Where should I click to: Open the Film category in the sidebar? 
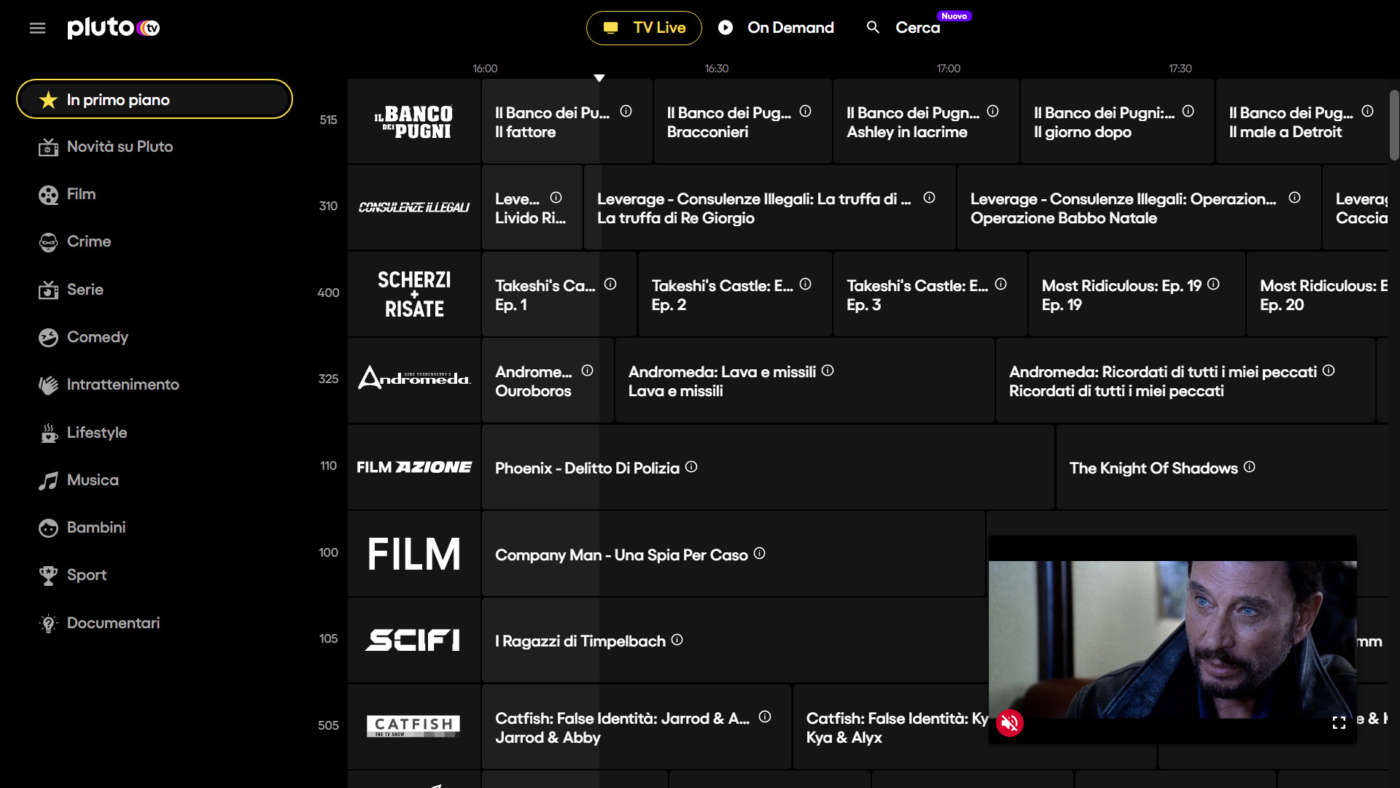click(x=83, y=194)
